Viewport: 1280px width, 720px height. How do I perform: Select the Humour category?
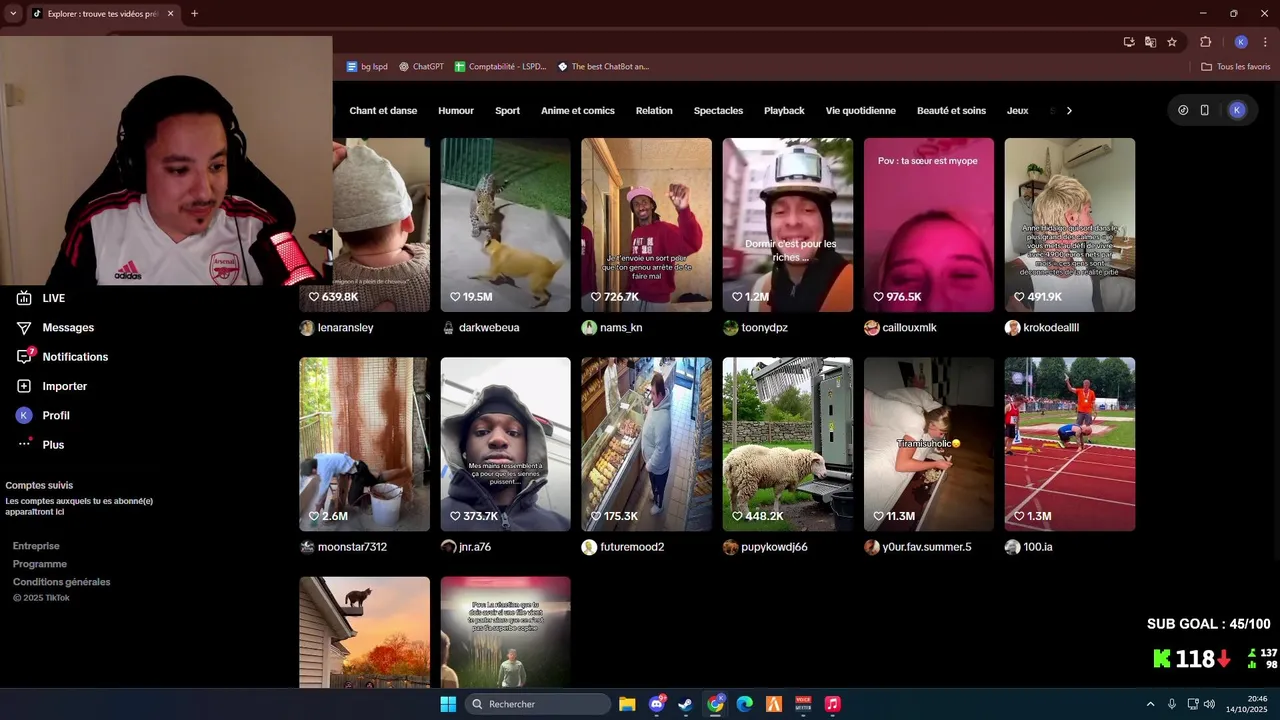(456, 111)
